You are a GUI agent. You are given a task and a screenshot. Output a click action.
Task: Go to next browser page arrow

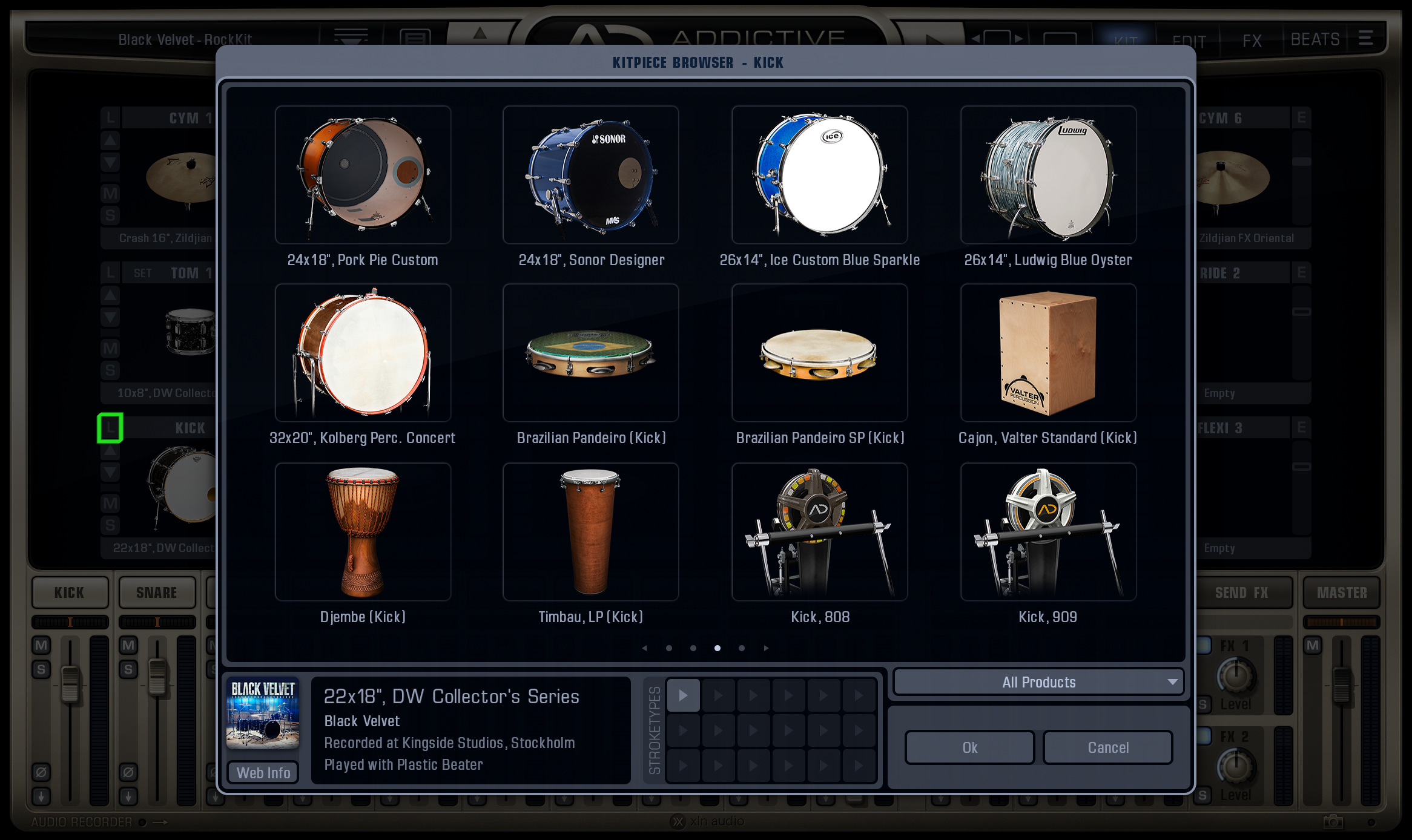(x=766, y=648)
